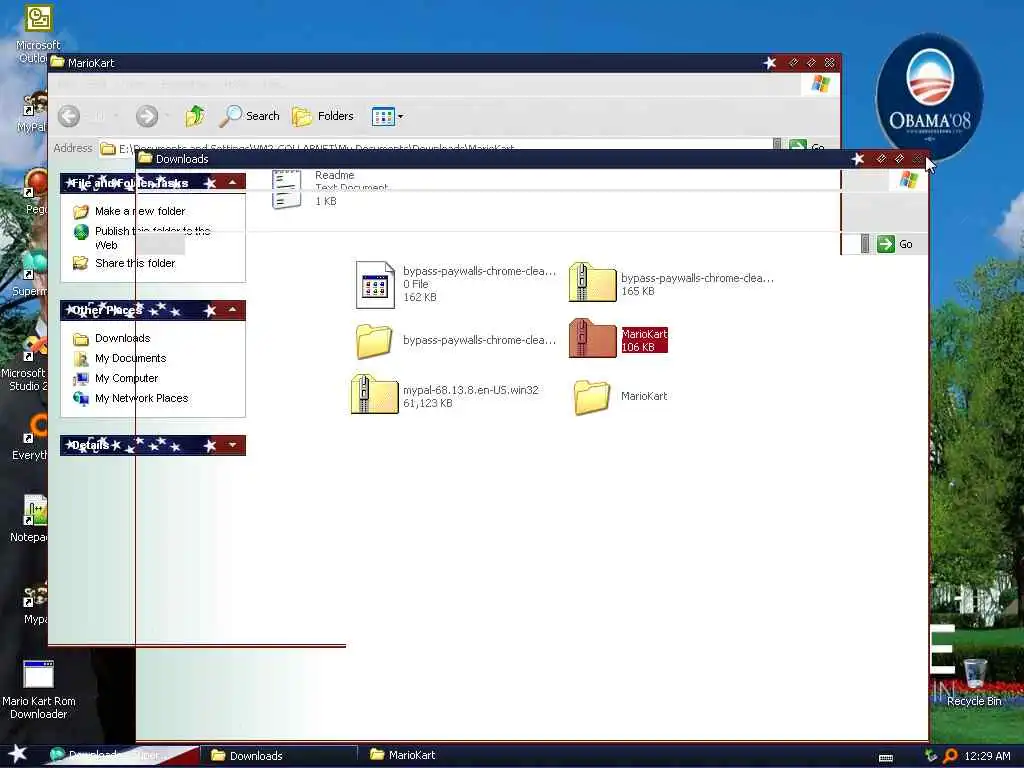Click the orange magnifier tray icon
This screenshot has height=768, width=1024.
950,756
